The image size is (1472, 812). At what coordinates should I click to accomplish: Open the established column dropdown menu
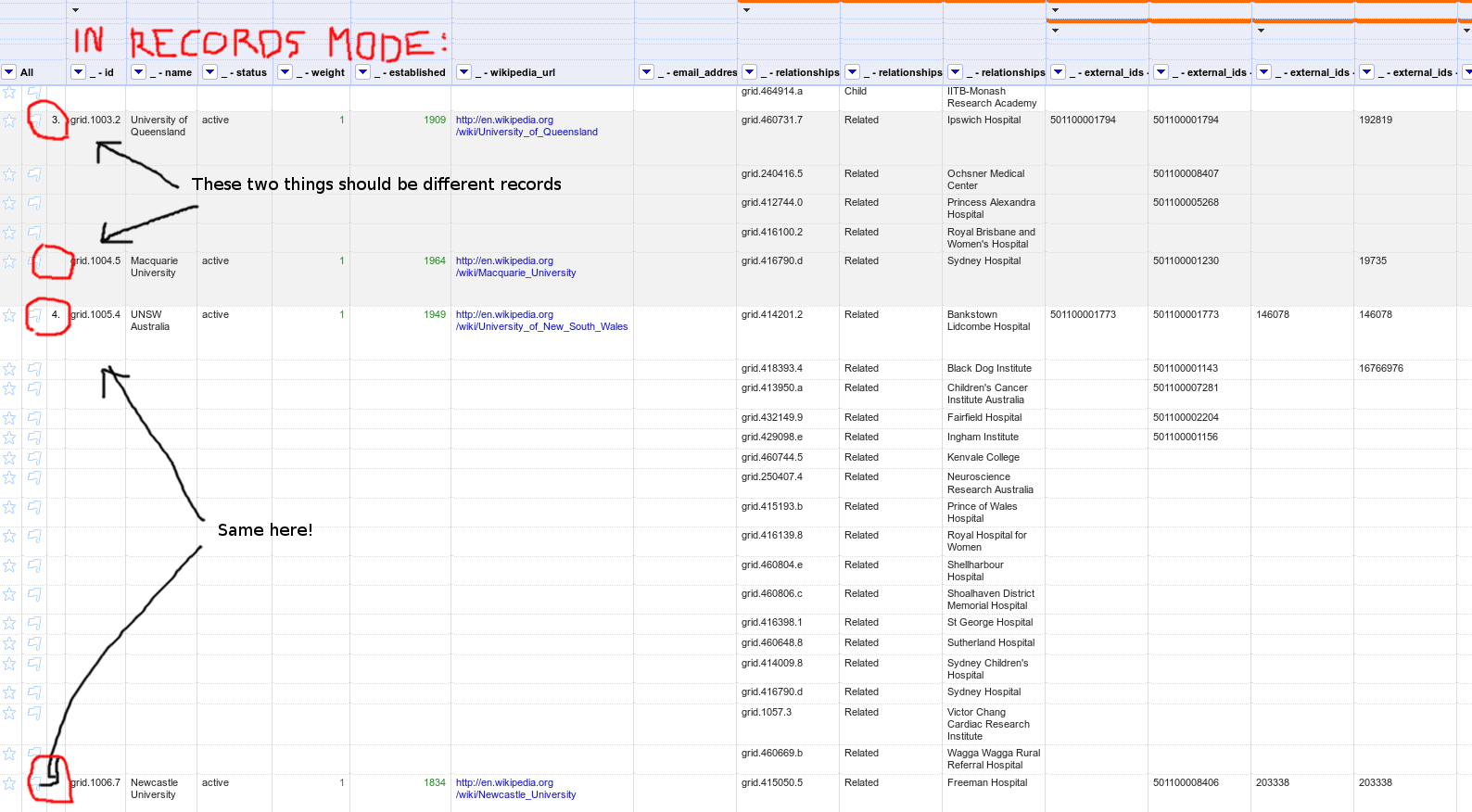tap(363, 72)
